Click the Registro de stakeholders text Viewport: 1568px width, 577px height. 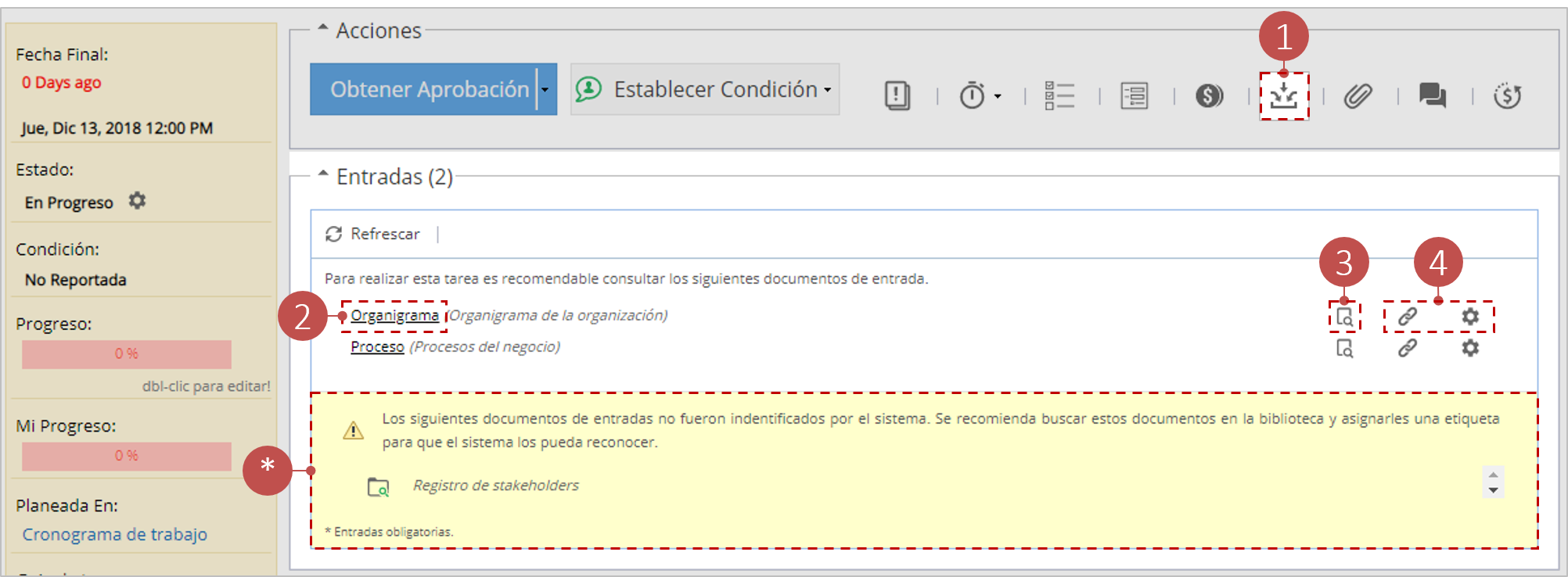pos(496,486)
